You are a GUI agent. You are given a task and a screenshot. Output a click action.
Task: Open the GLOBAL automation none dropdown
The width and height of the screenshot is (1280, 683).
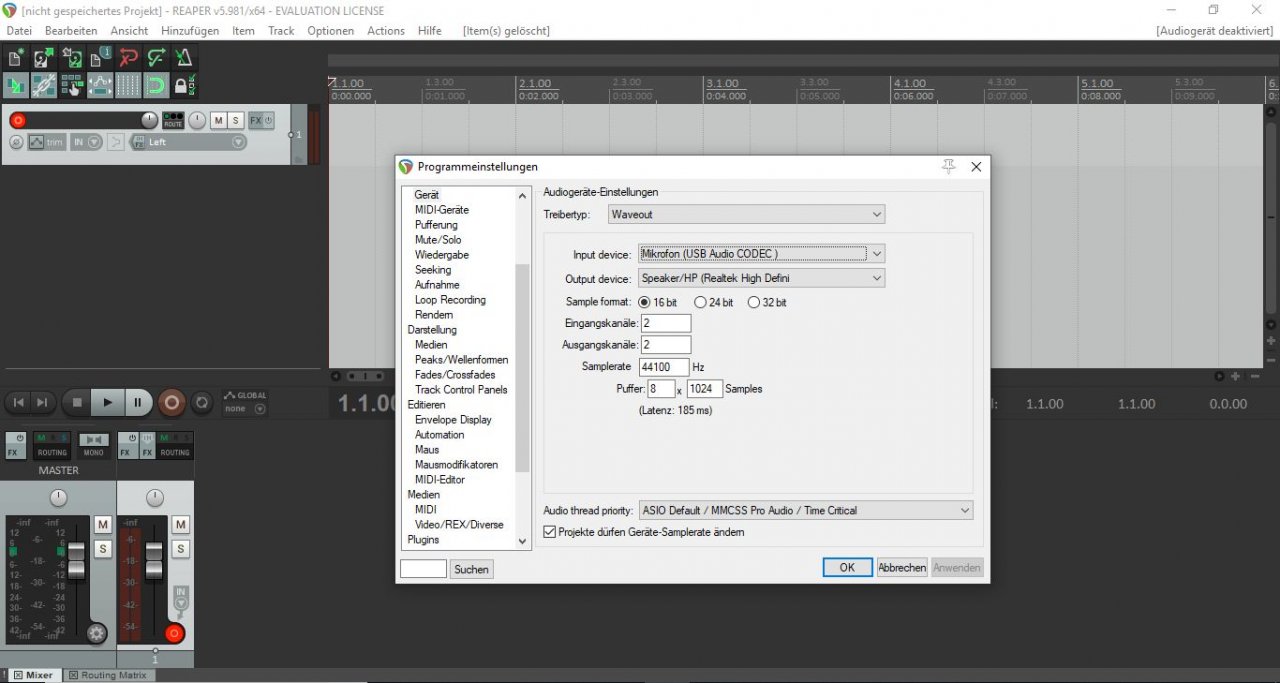point(245,408)
